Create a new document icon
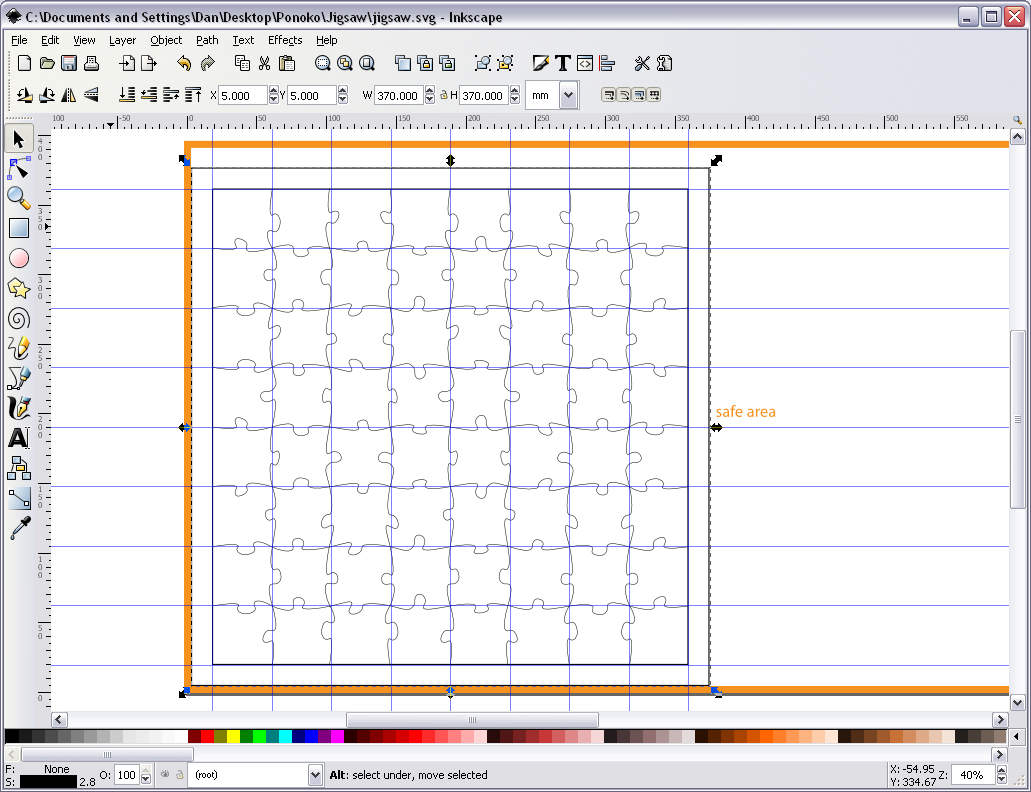 coord(24,63)
